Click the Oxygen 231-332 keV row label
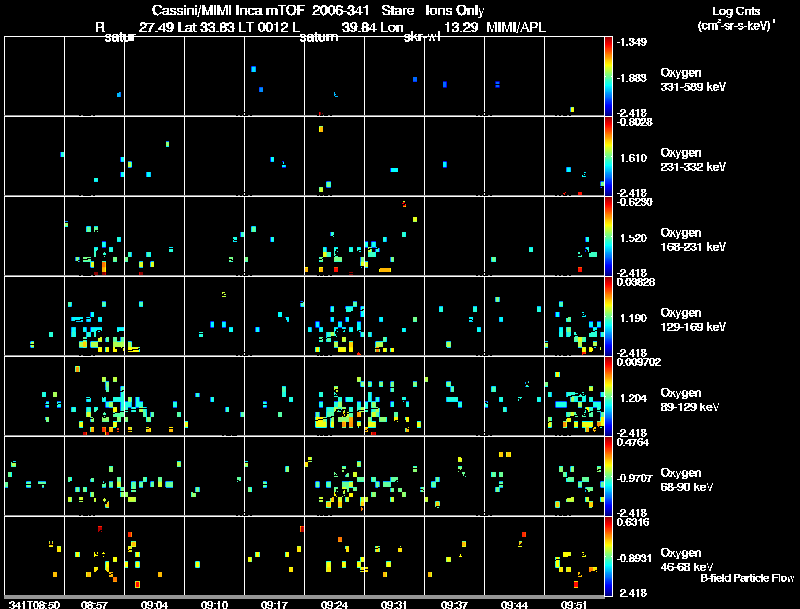 [693, 160]
